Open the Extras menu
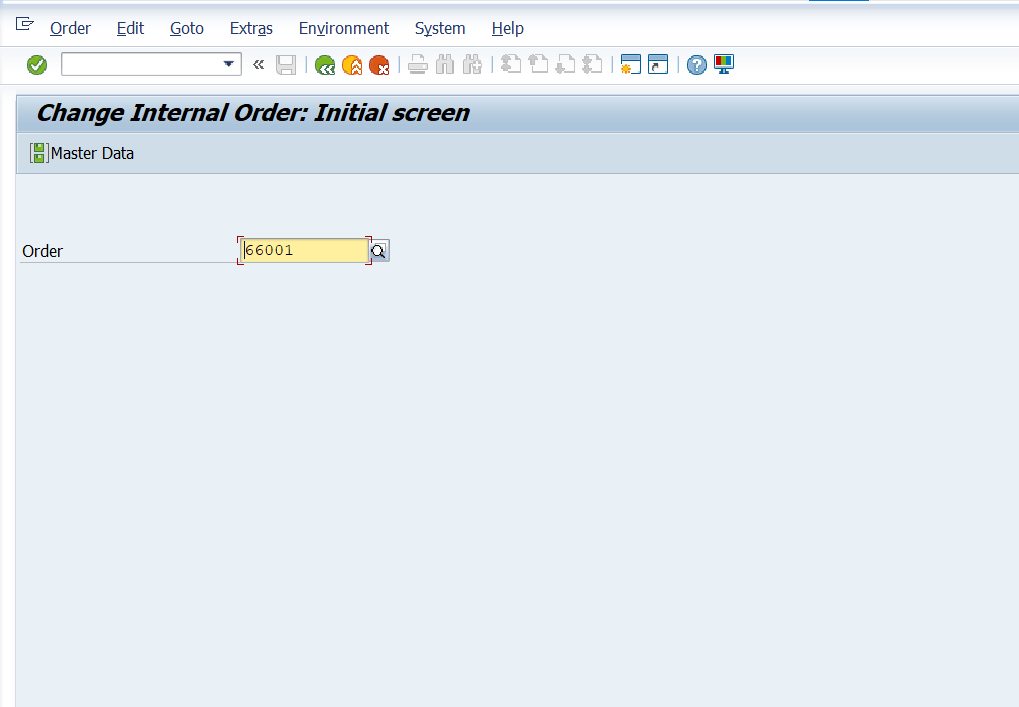 (252, 29)
